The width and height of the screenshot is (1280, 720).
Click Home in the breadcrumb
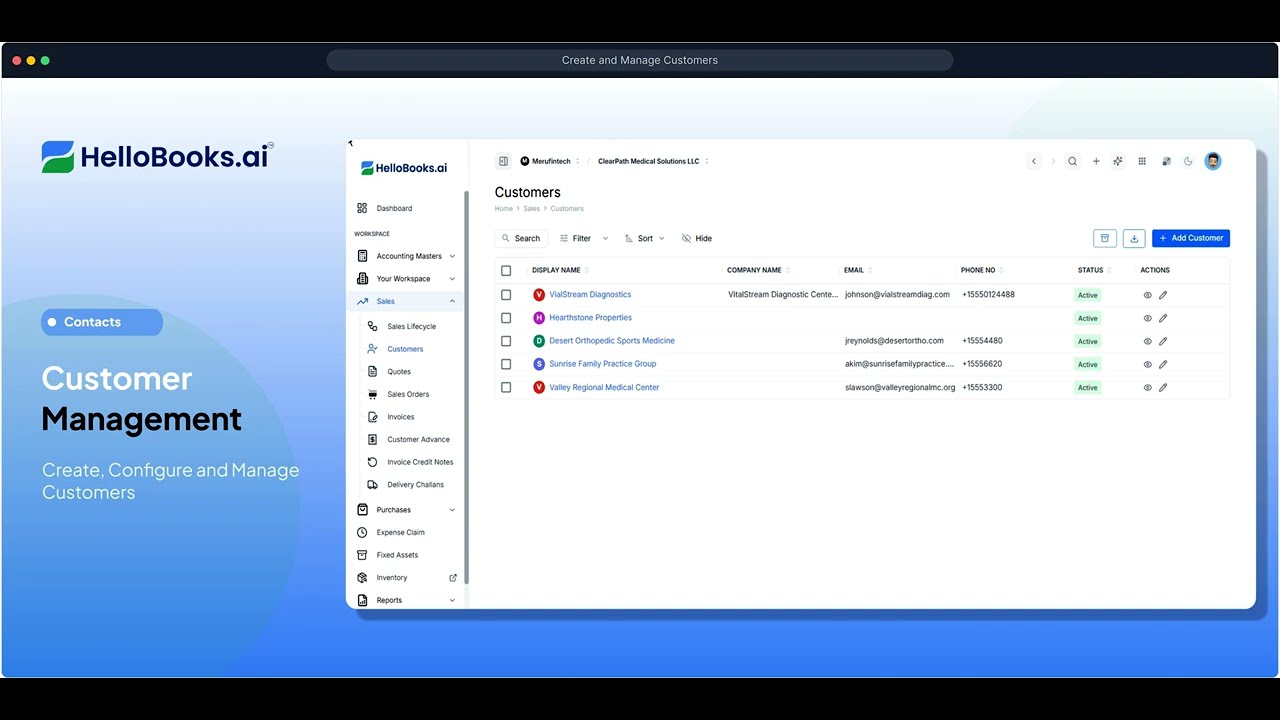503,209
